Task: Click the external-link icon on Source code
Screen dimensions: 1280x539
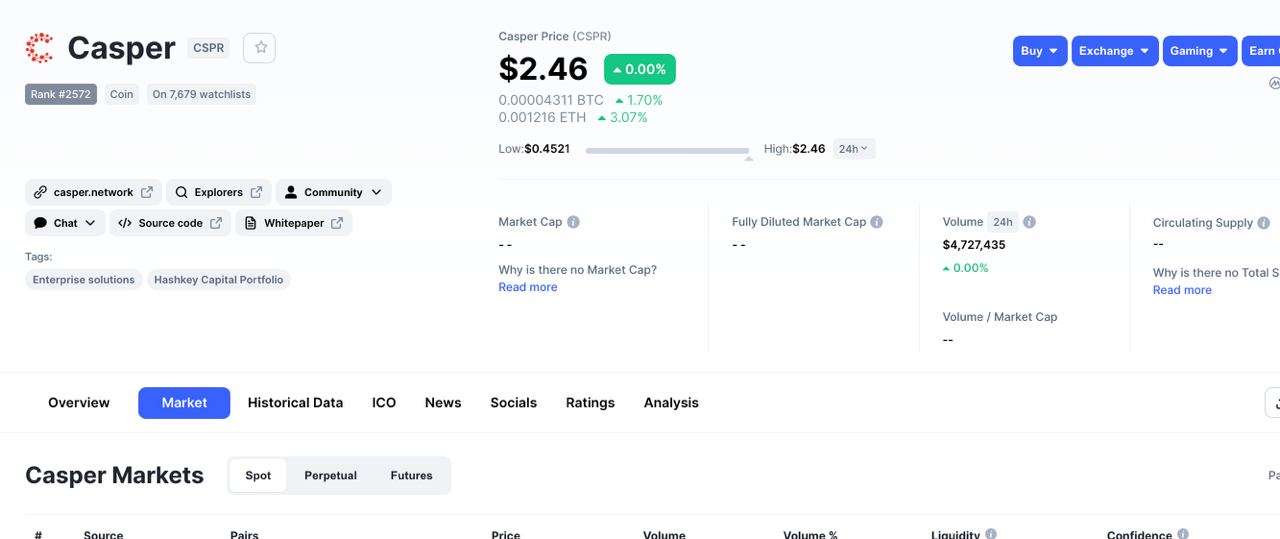Action: [x=216, y=223]
